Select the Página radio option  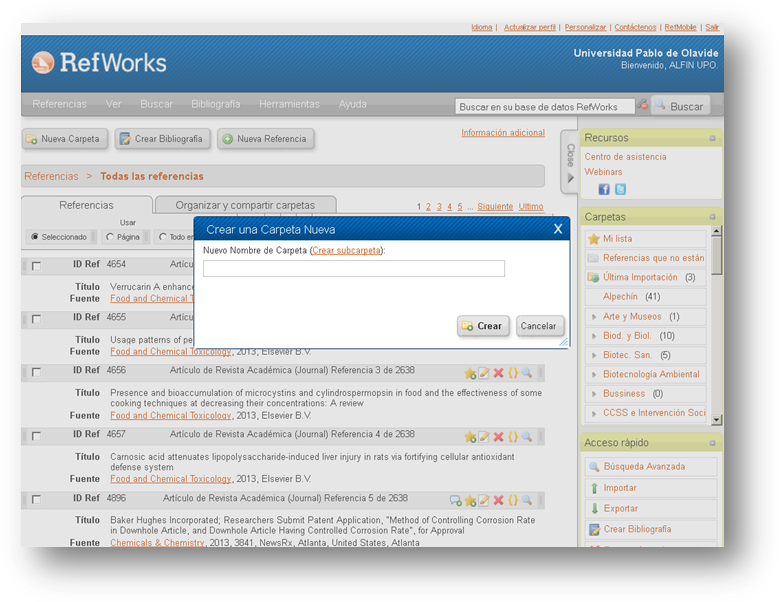click(x=110, y=237)
